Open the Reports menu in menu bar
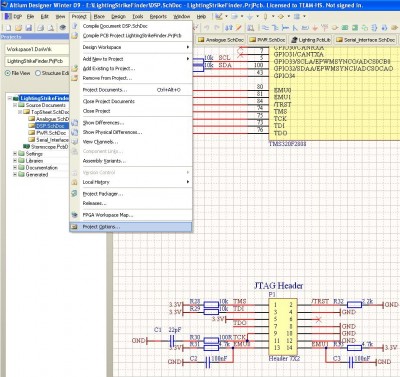The height and width of the screenshot is (377, 400). (x=158, y=16)
